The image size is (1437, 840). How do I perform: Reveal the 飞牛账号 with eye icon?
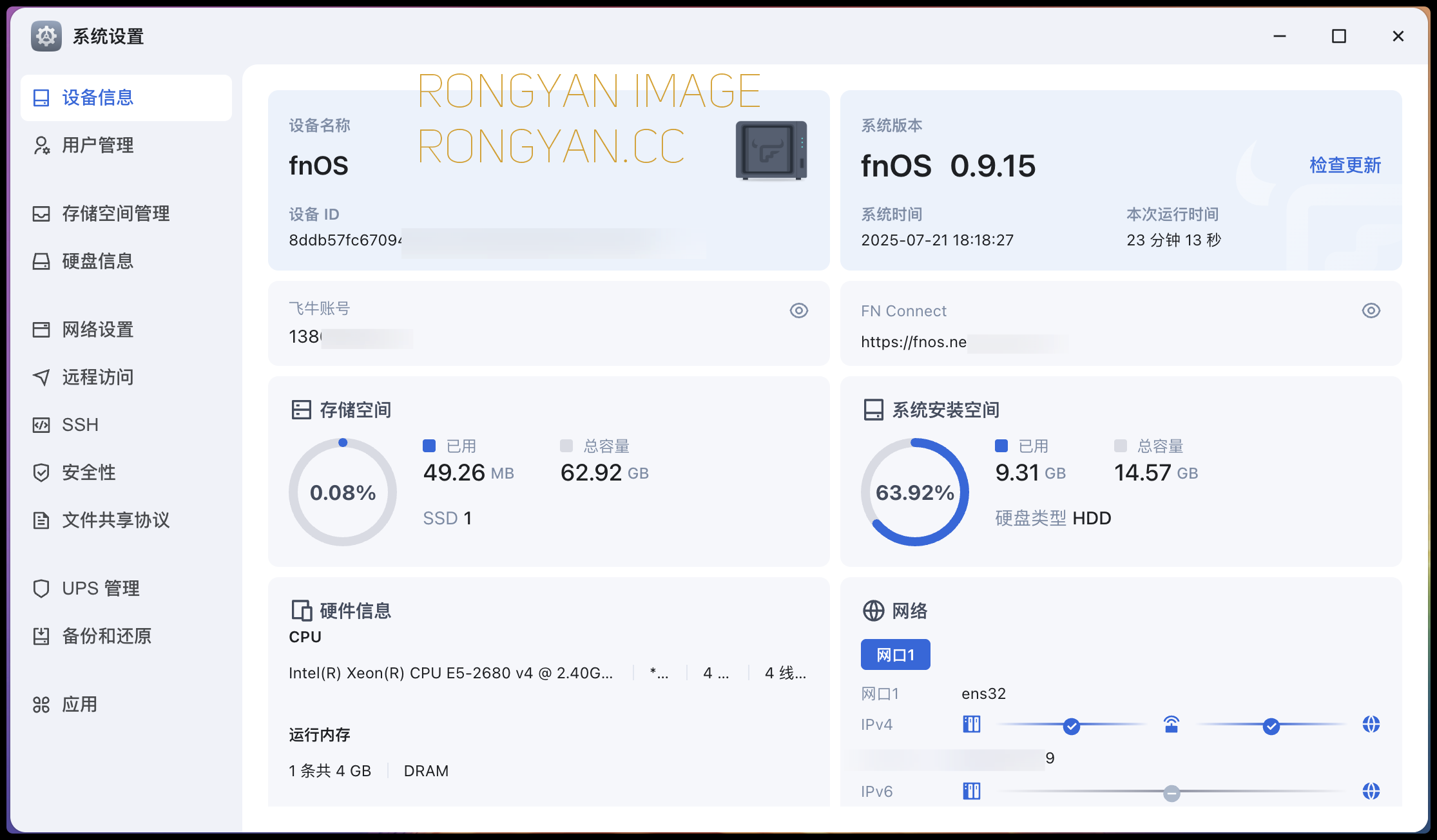click(799, 310)
